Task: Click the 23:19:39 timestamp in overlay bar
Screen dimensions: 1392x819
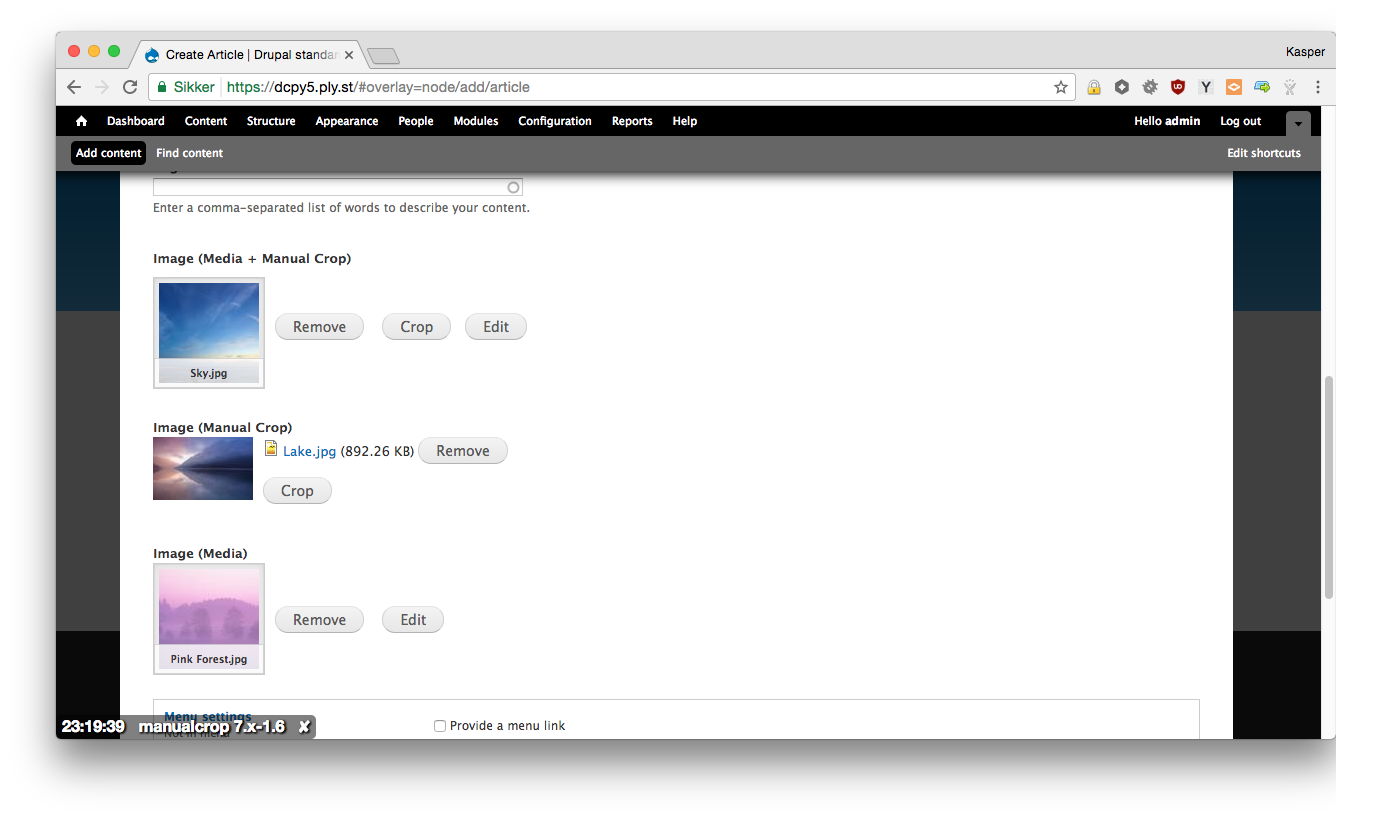Action: click(93, 727)
